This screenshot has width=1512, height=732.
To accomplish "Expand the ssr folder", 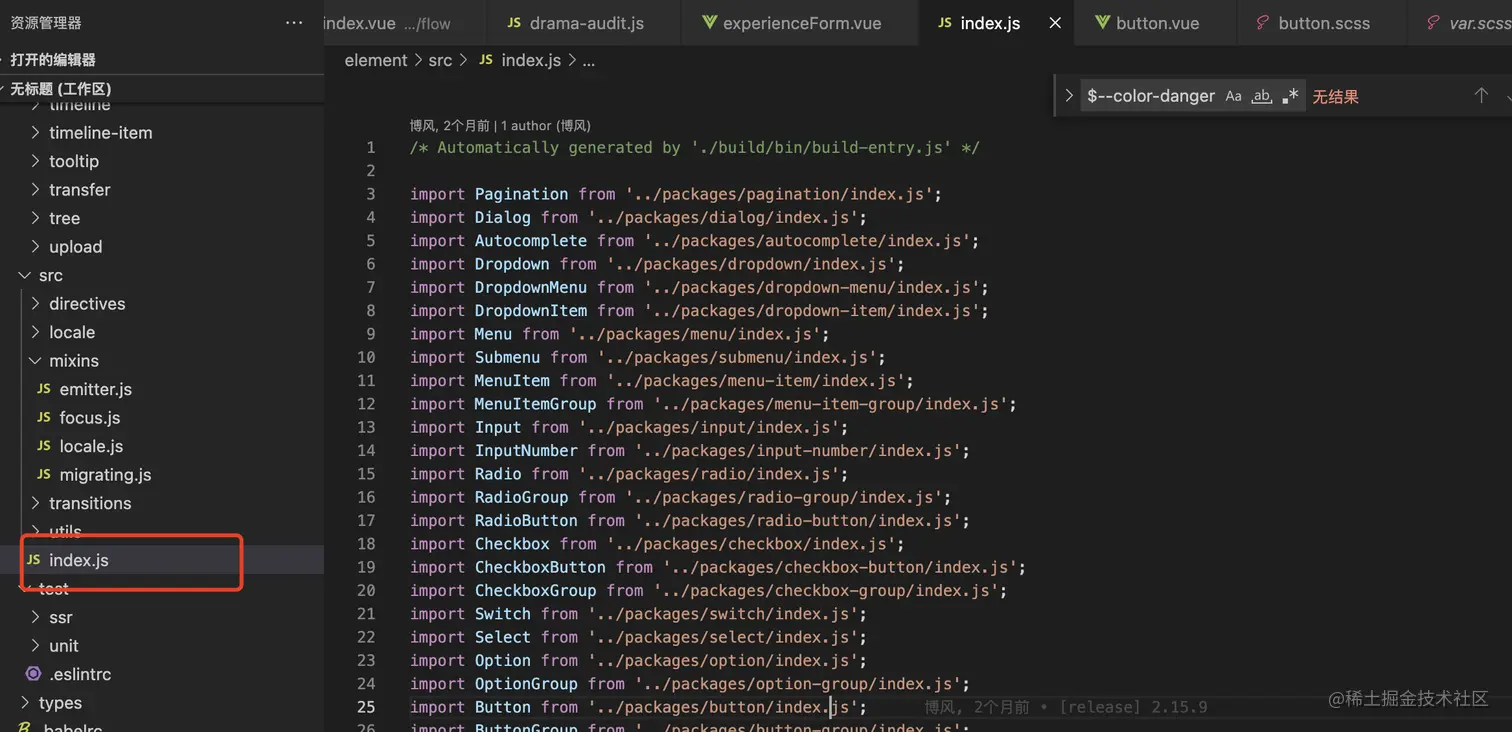I will point(61,617).
